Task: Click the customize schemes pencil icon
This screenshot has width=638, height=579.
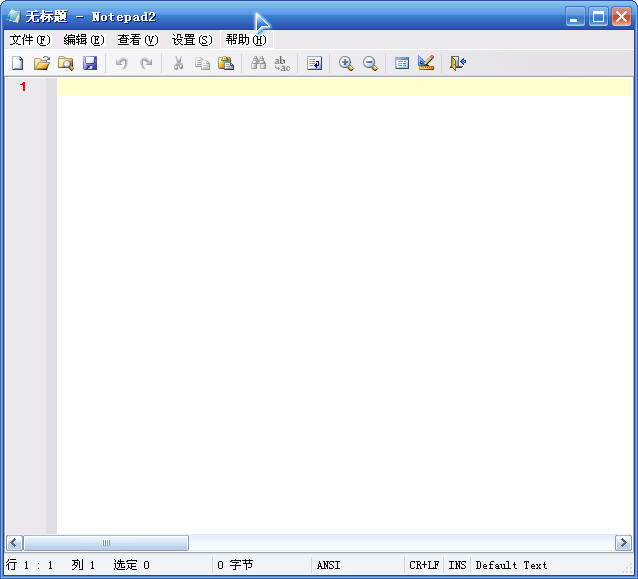Action: (426, 63)
